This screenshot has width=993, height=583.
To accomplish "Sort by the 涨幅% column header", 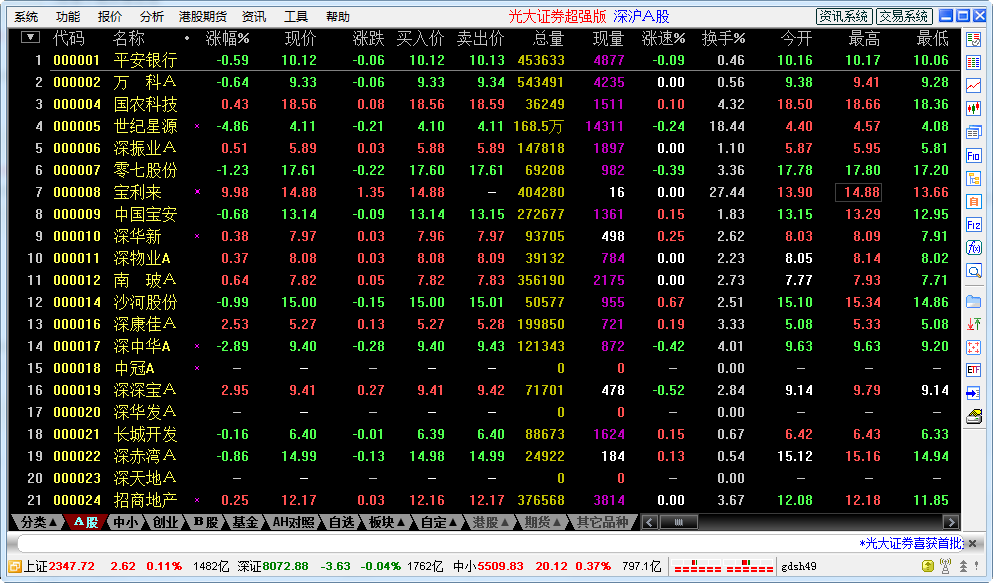I will tap(227, 39).
